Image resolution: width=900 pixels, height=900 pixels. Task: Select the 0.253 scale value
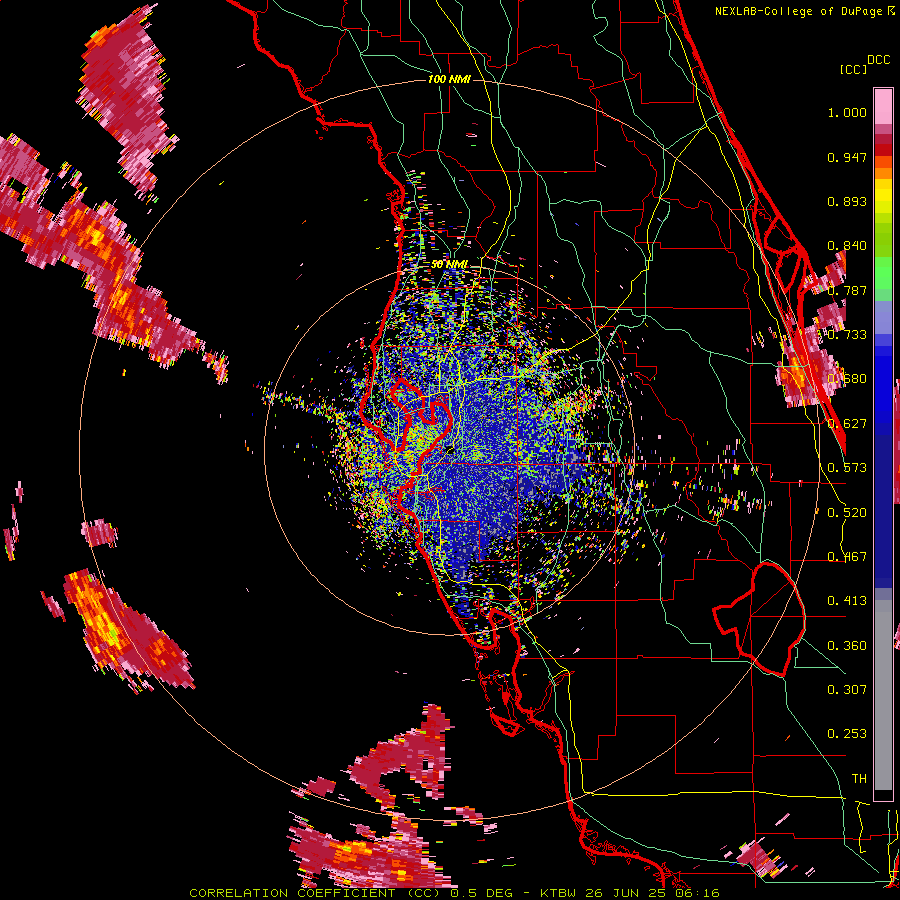coord(847,734)
